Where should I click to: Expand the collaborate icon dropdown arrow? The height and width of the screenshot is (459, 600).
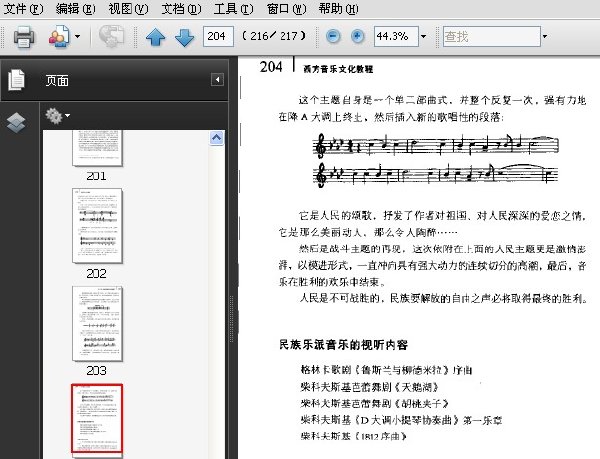point(78,37)
